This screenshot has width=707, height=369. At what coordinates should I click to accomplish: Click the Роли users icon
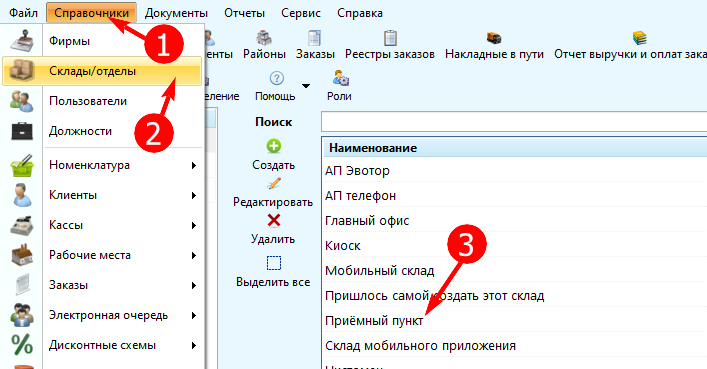(x=340, y=78)
